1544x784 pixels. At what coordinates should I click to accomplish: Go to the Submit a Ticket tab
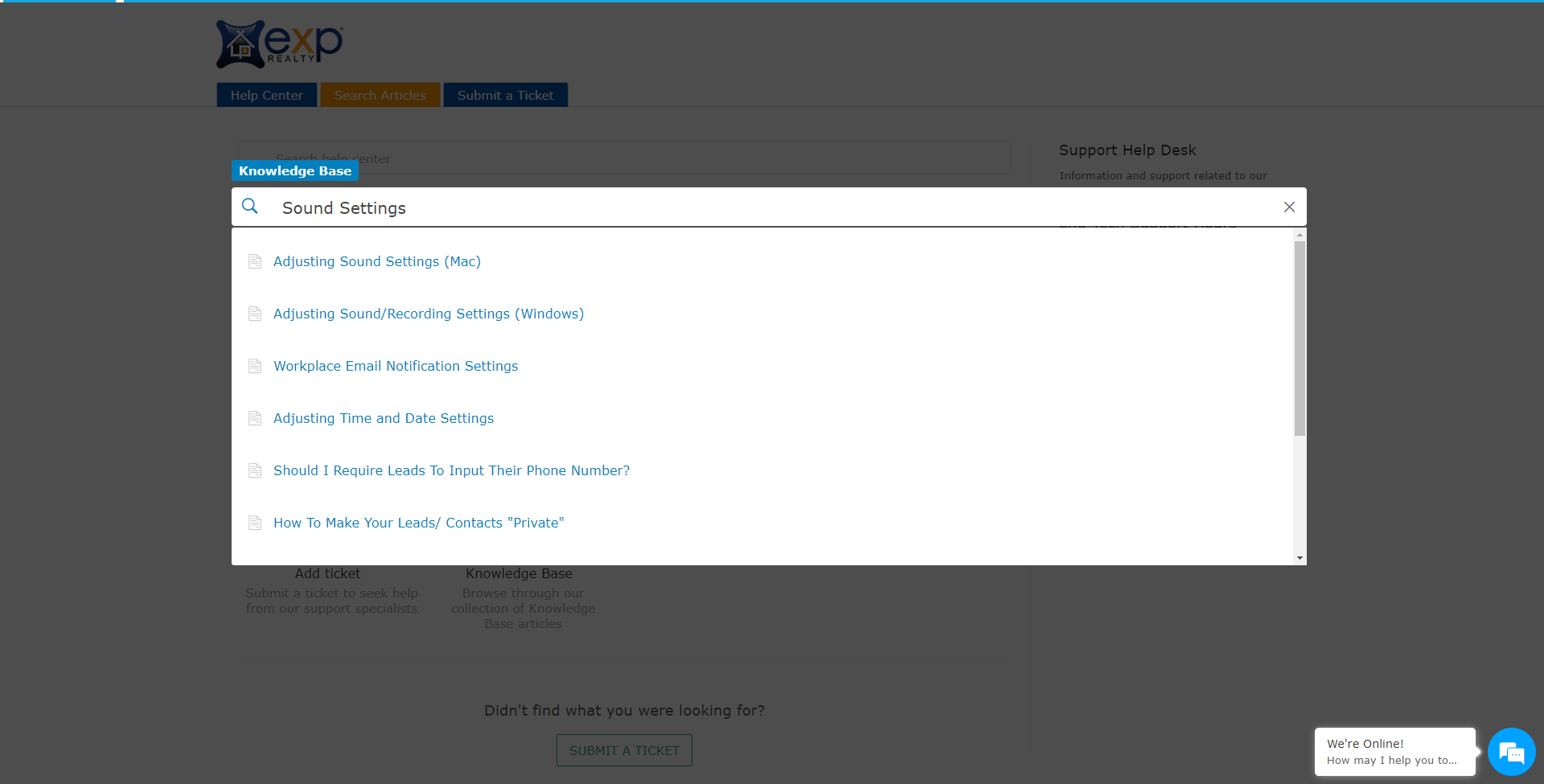(x=506, y=95)
